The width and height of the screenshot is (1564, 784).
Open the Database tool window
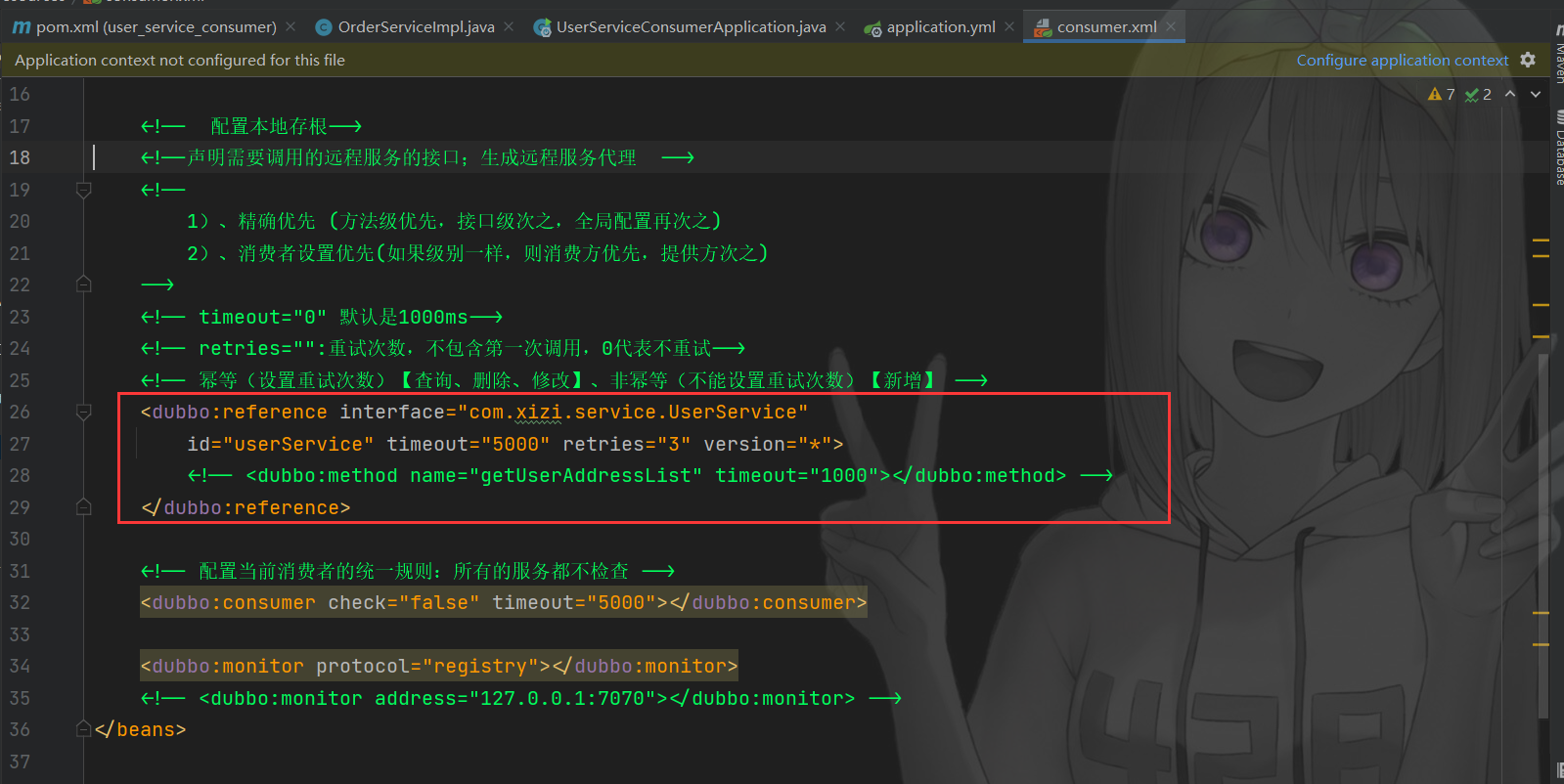[x=1558, y=149]
